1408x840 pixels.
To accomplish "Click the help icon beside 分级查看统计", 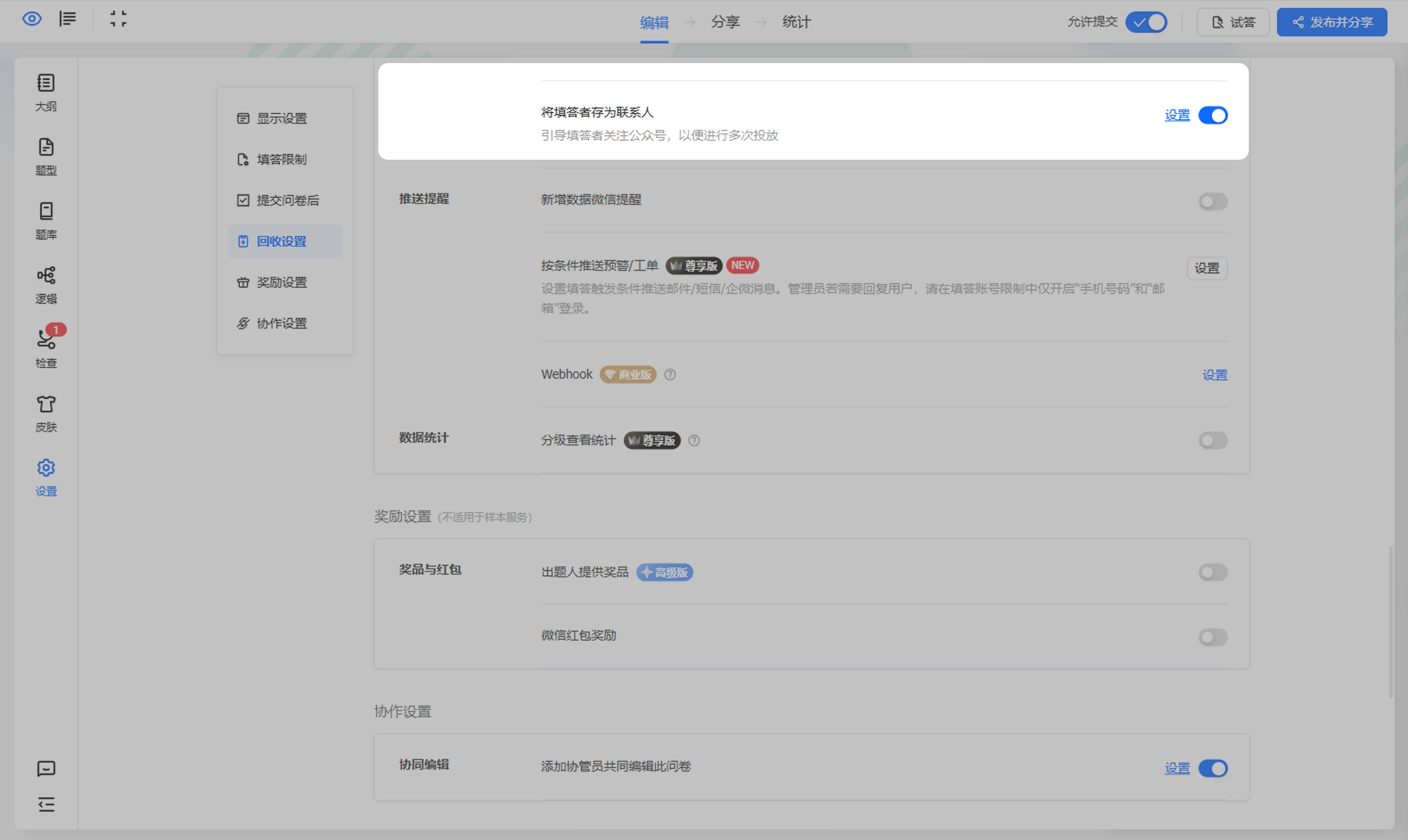I will (x=694, y=440).
